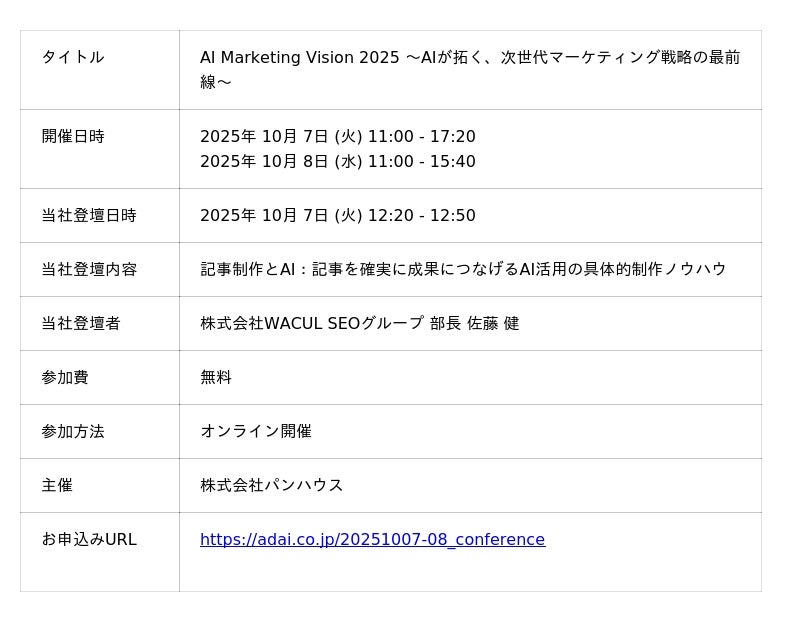Click the お申込みURL row label

pos(89,540)
